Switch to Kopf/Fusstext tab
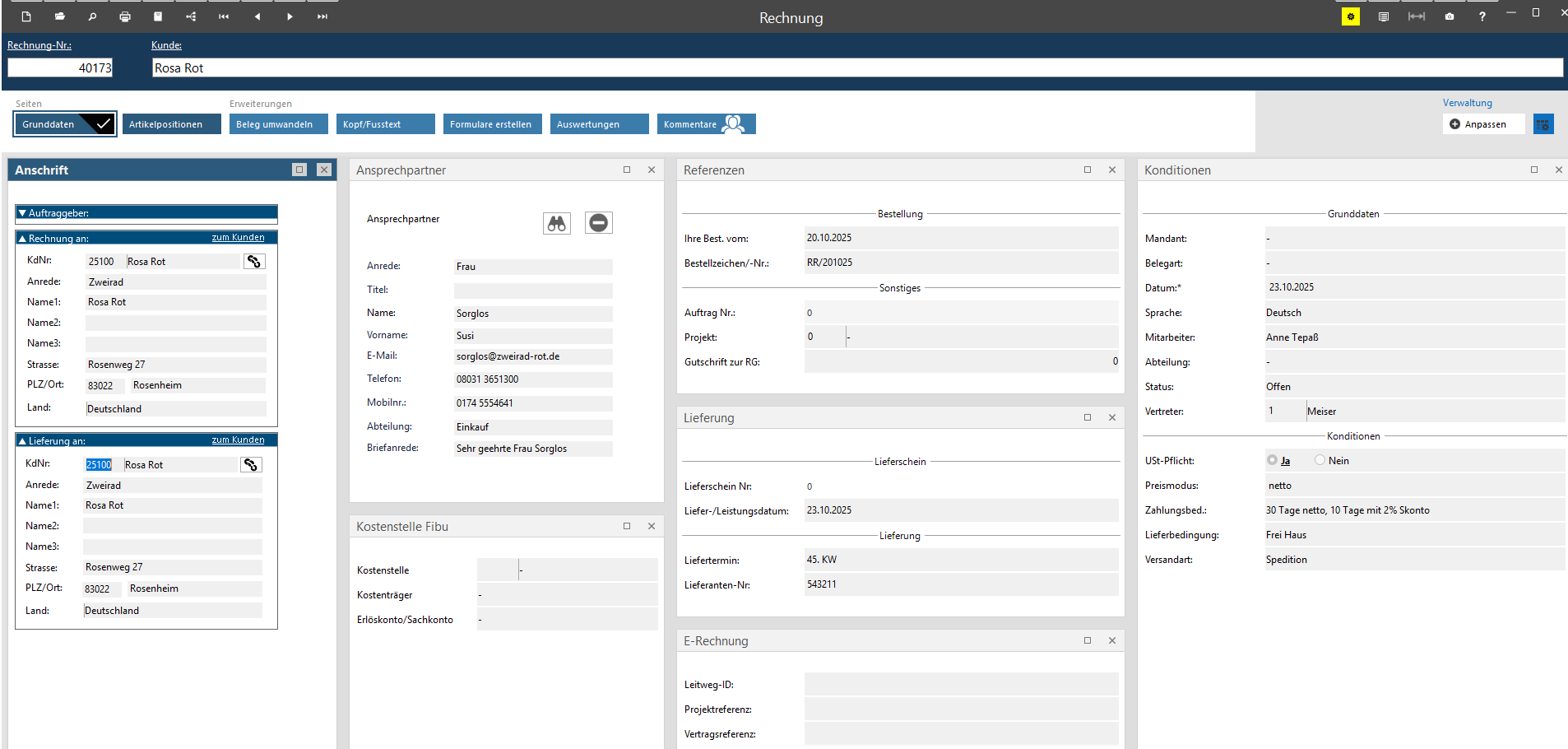 pyautogui.click(x=385, y=124)
